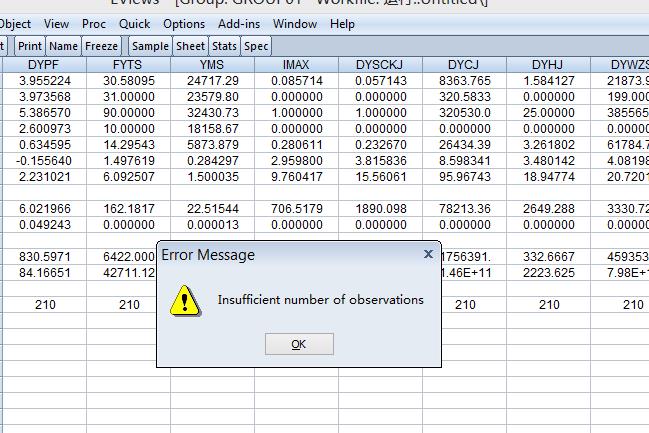Click cell value 0.280611
This screenshot has height=433, width=649.
point(297,145)
